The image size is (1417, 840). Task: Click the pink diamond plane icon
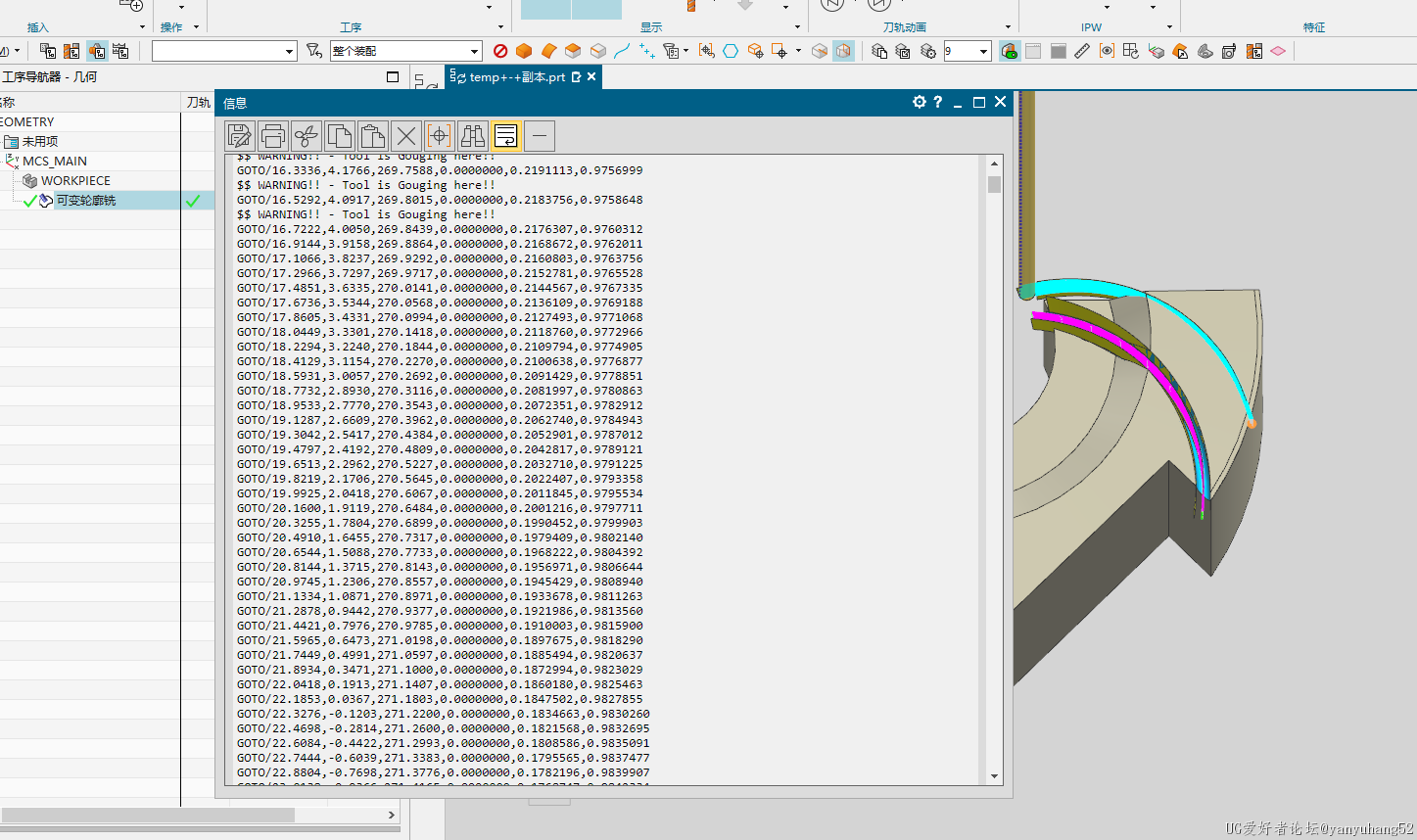(x=1278, y=51)
